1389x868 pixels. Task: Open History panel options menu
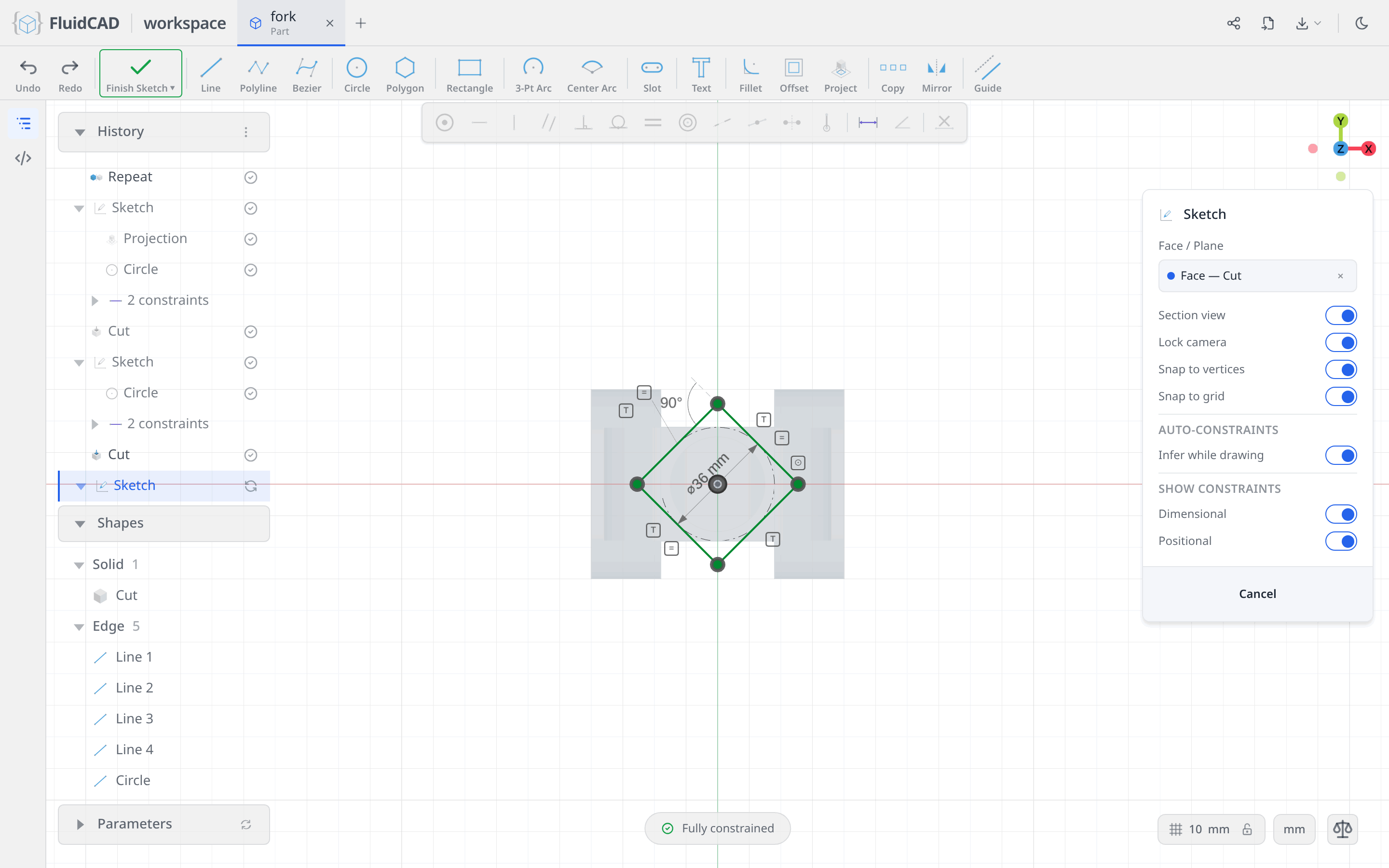point(245,132)
